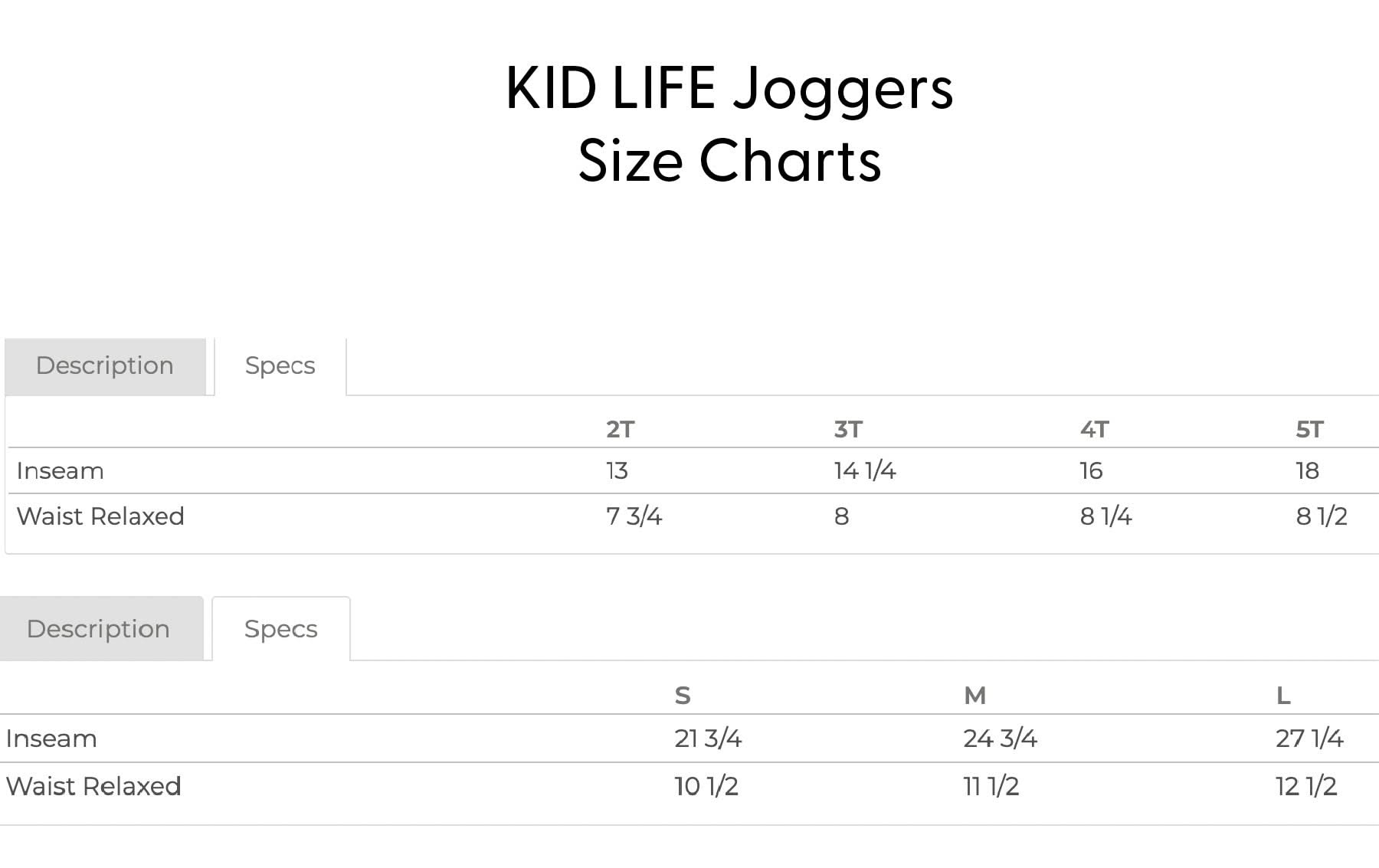Screen dimensions: 1379x868
Task: Switch to the Description tab in top section
Action: coord(105,365)
